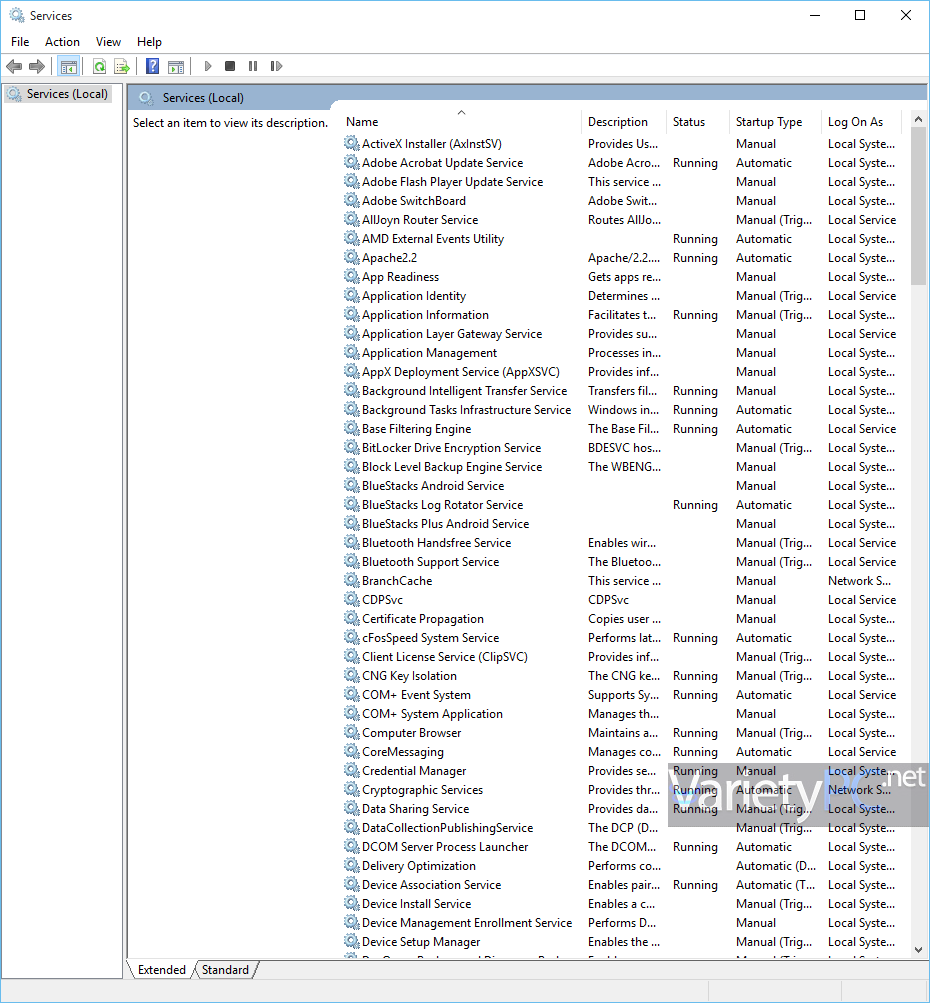Sort by the Status column header
Screen dimensions: 930x1003
pos(688,122)
